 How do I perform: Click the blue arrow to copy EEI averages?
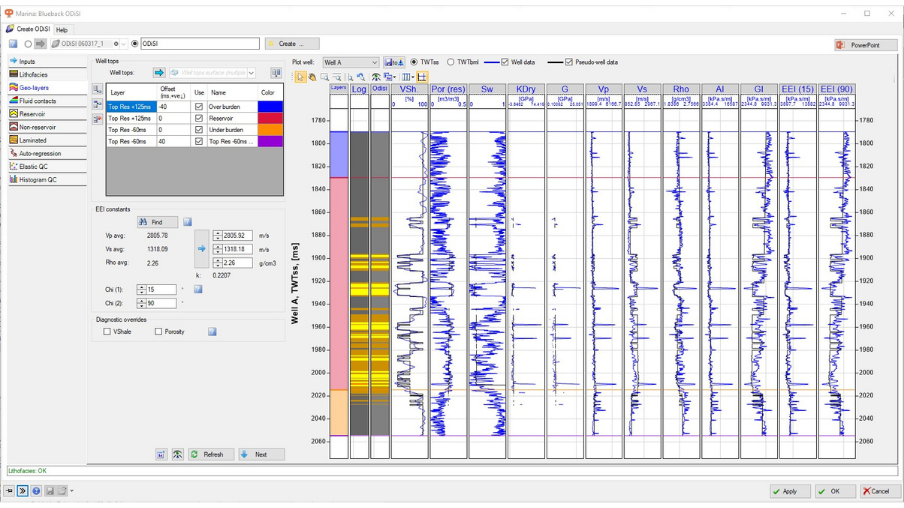tap(201, 248)
